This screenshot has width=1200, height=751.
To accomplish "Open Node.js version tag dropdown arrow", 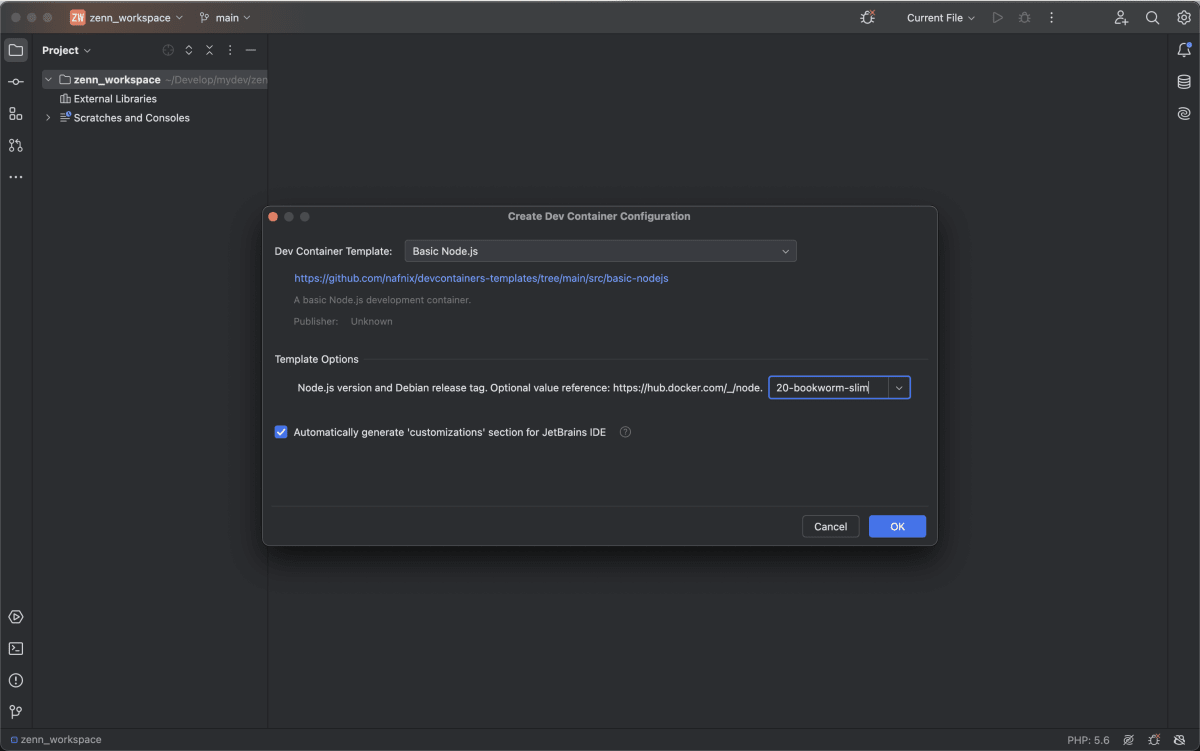I will tap(899, 388).
